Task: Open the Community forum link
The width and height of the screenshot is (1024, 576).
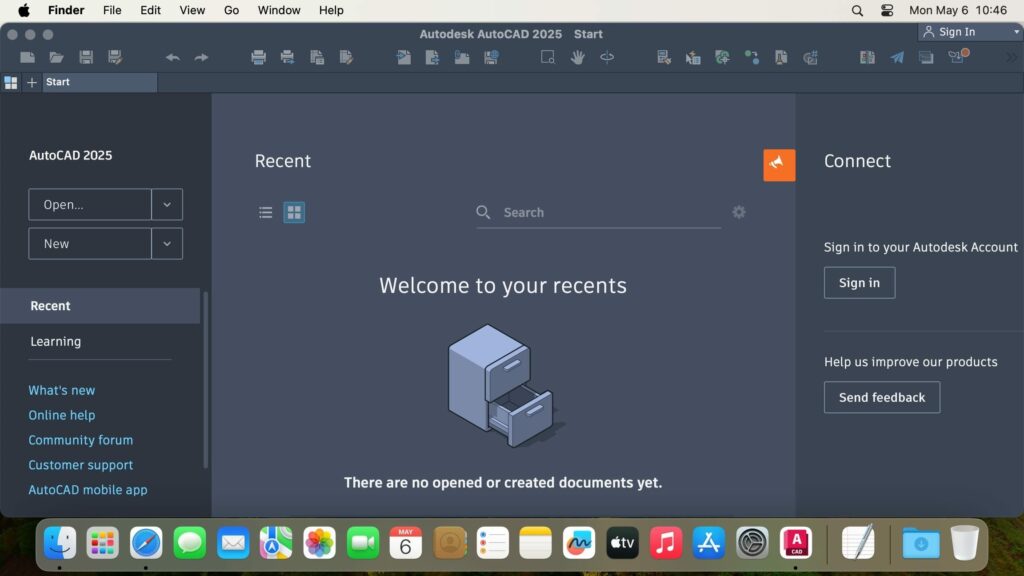Action: [x=80, y=440]
